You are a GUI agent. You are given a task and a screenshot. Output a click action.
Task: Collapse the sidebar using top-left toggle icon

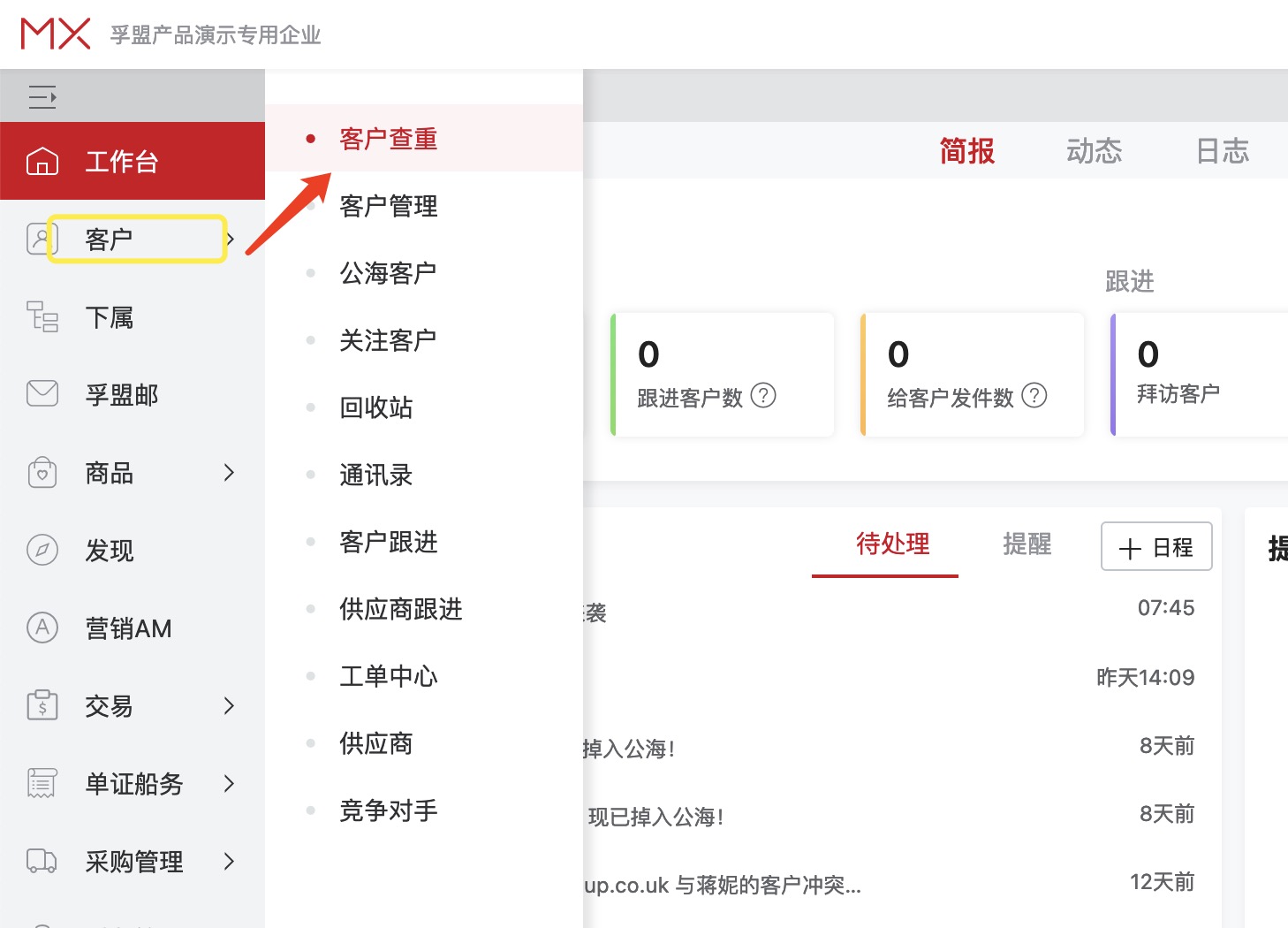pos(42,95)
